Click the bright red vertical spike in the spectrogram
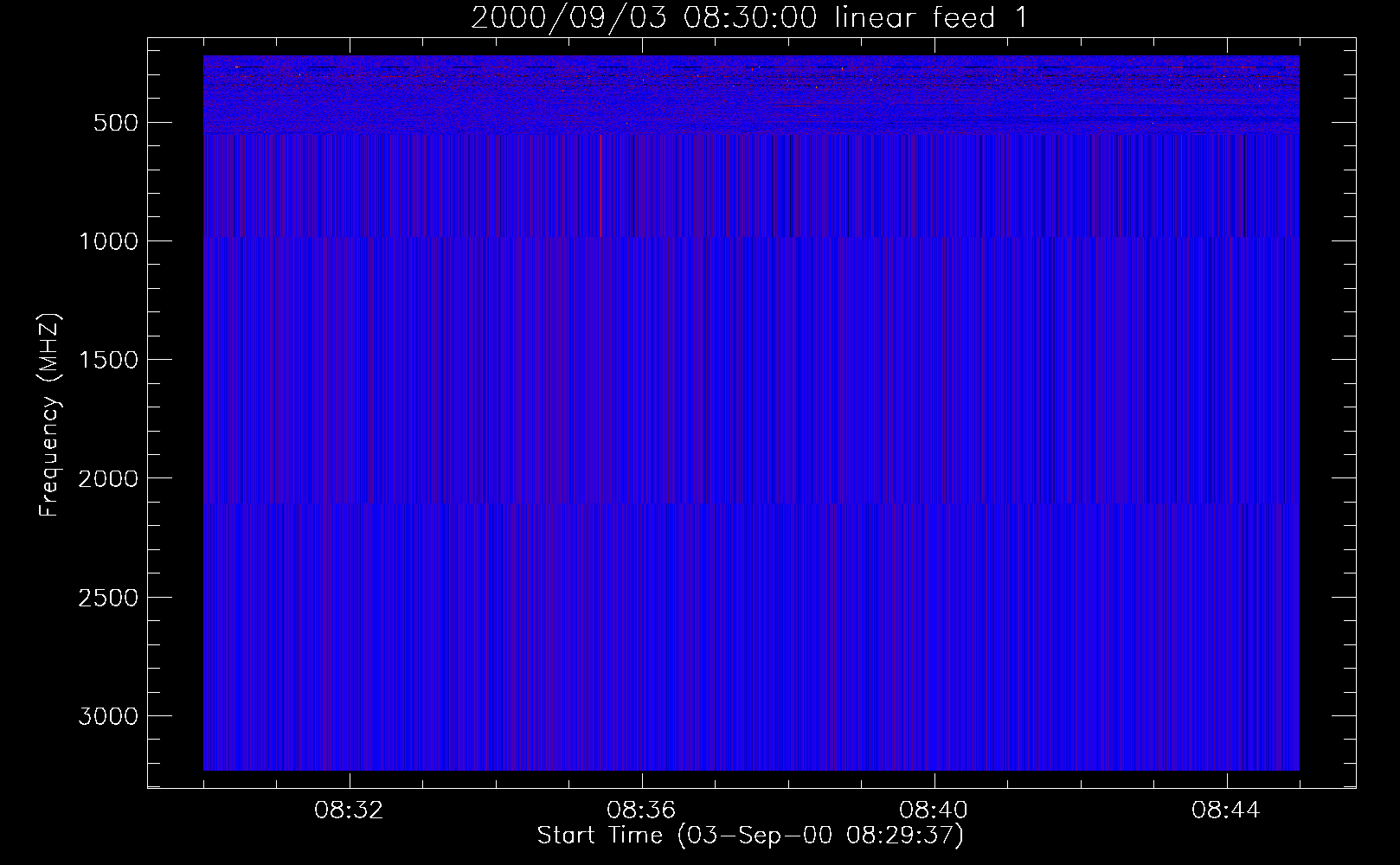Screen dimensions: 1400x865 [600, 185]
